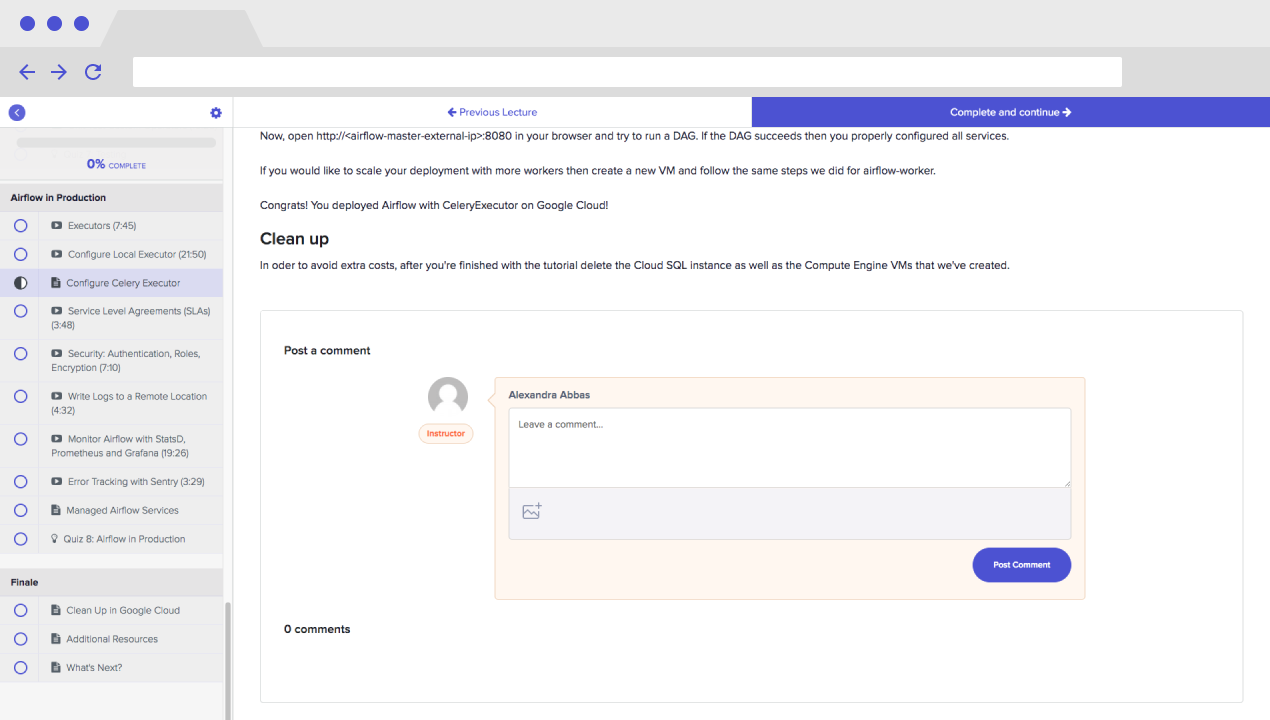Click the Instructor badge
This screenshot has width=1270, height=720.
point(446,433)
